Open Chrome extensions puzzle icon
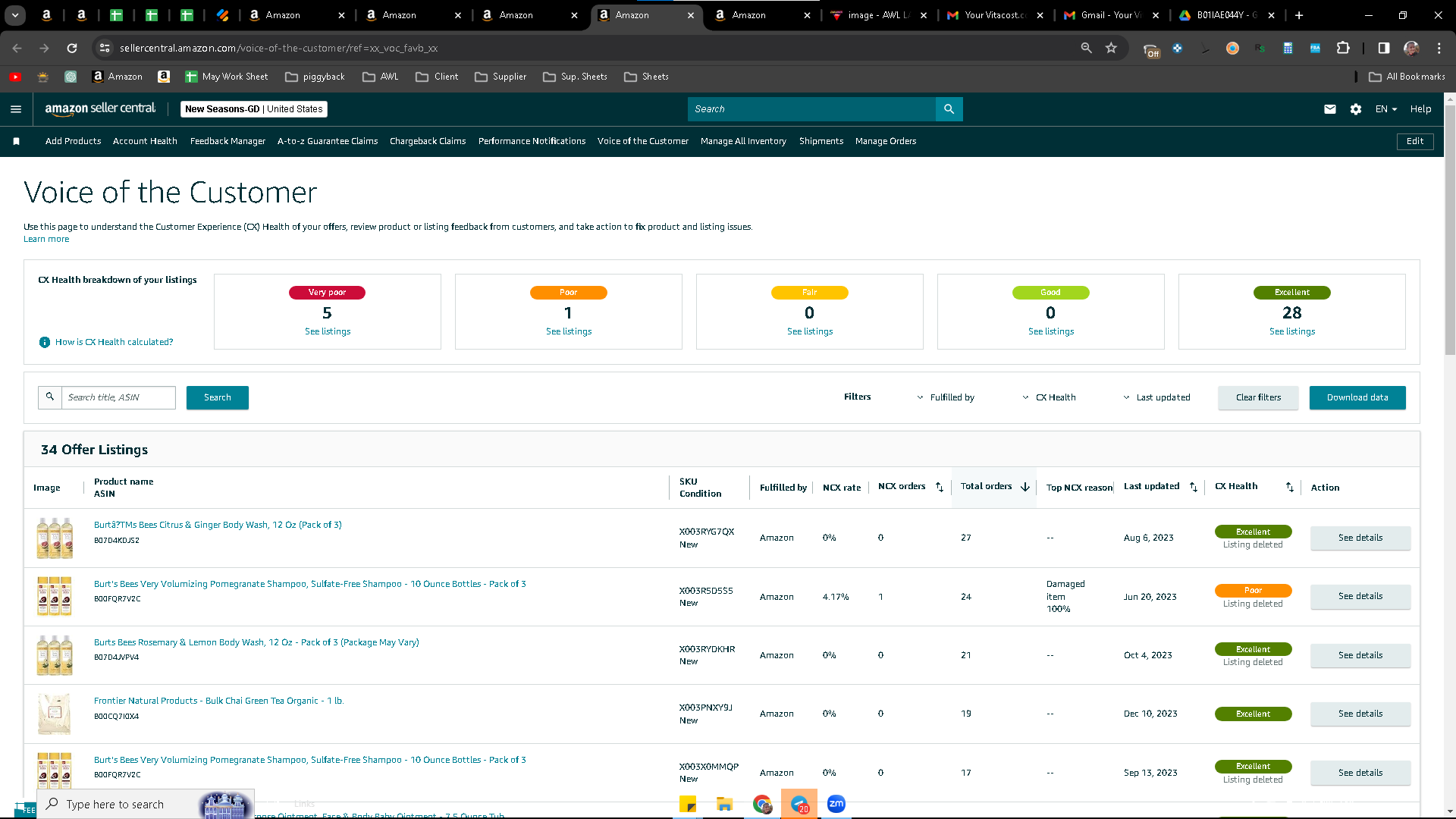1456x819 pixels. coord(1343,48)
